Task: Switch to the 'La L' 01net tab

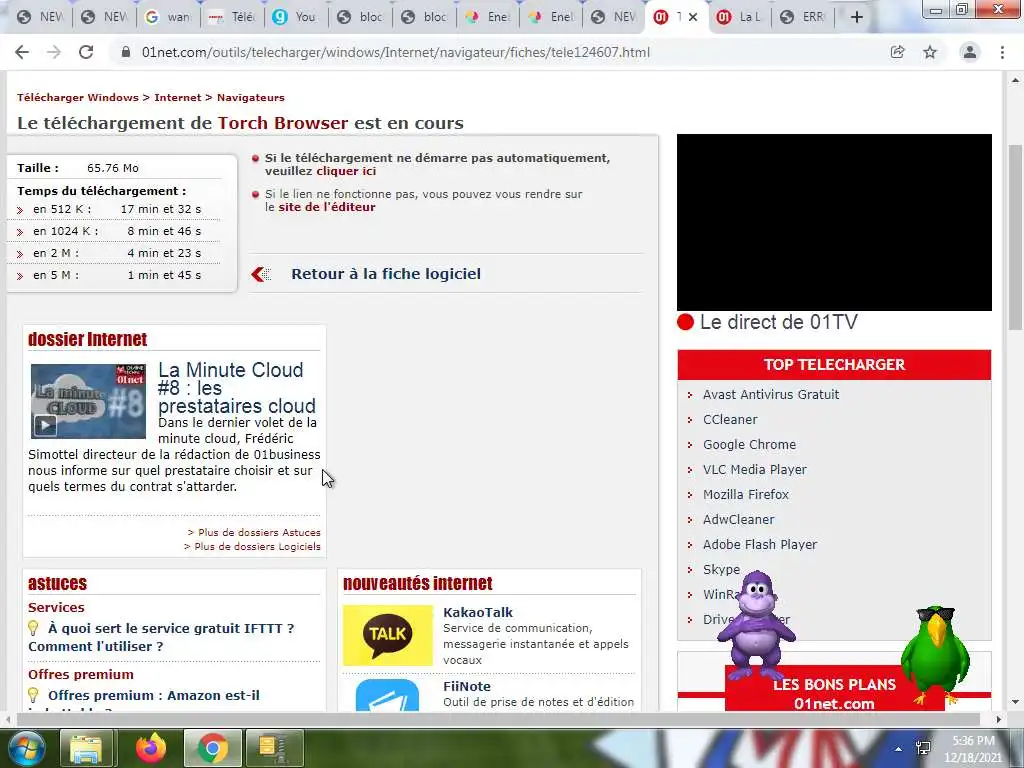Action: coord(740,17)
